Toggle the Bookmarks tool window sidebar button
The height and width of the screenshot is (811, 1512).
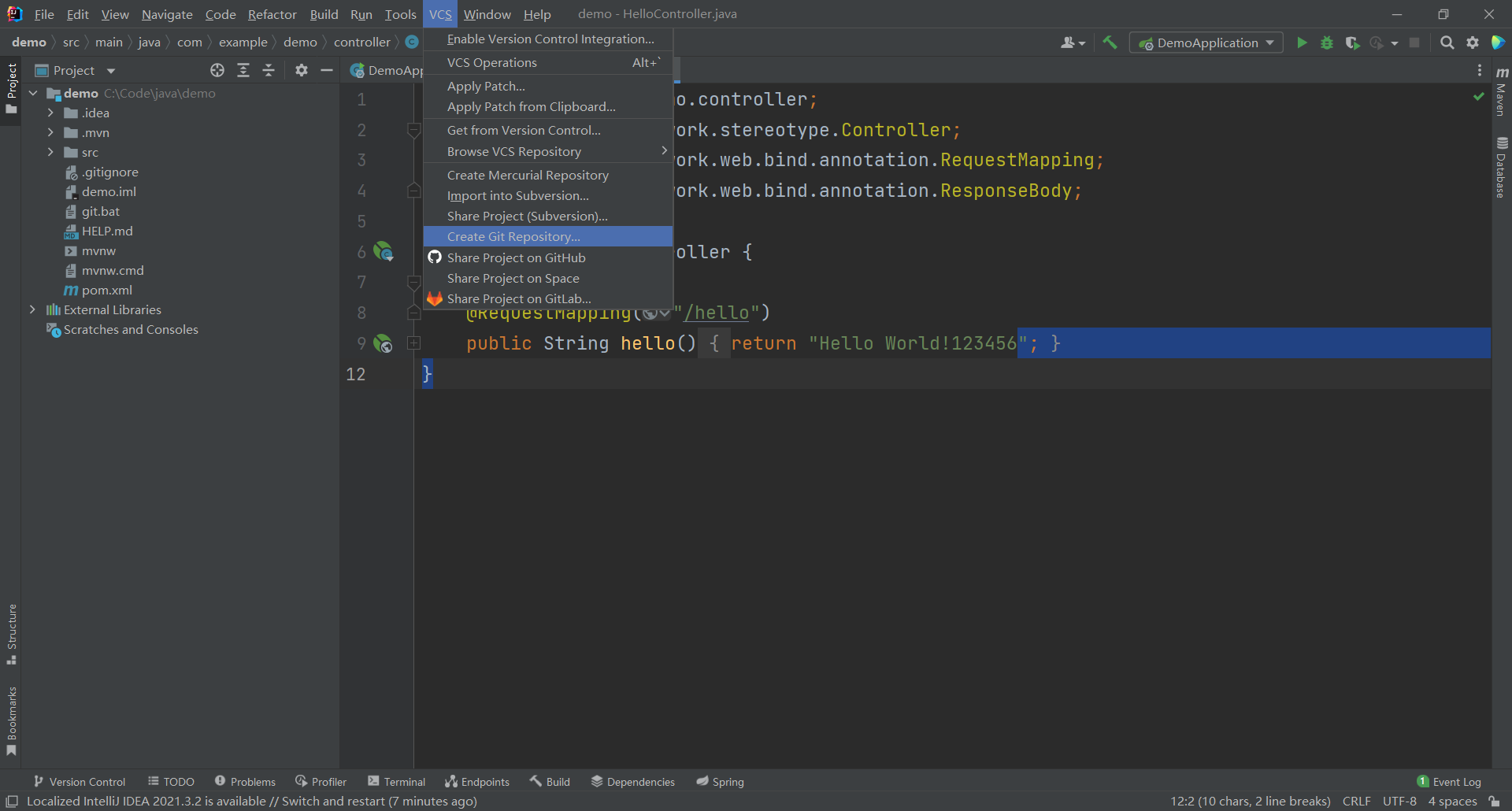pos(11,720)
